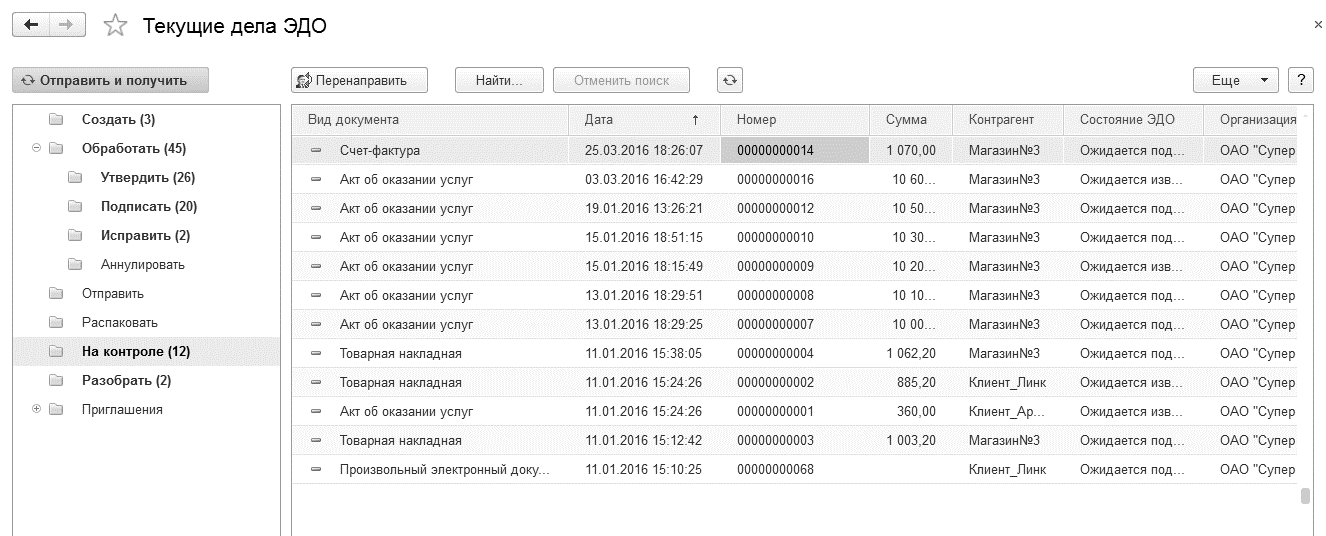The width and height of the screenshot is (1326, 536).
Task: Expand the Приглашения tree node
Action: [x=37, y=410]
